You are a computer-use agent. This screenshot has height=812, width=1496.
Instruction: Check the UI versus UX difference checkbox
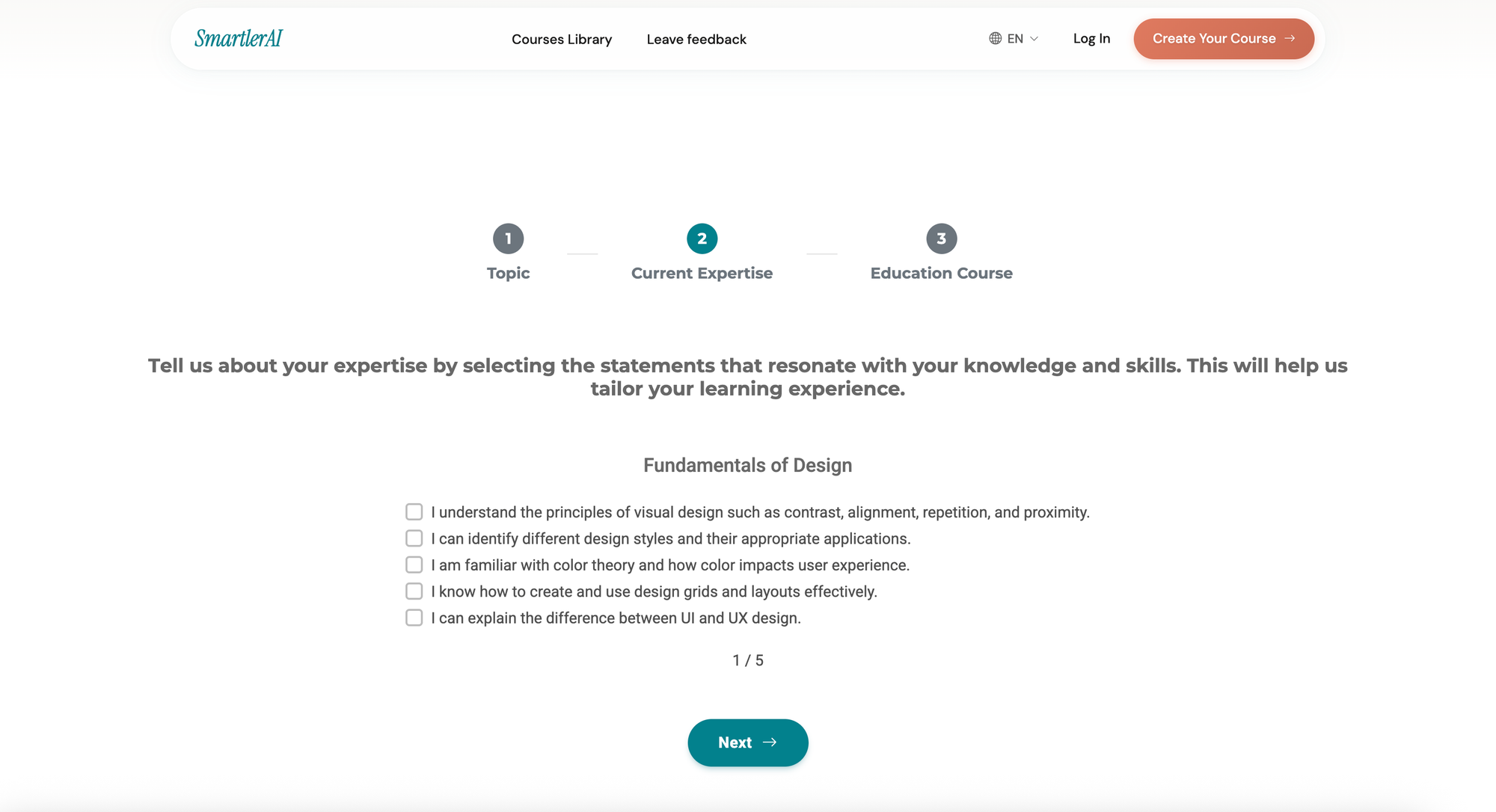pyautogui.click(x=414, y=618)
